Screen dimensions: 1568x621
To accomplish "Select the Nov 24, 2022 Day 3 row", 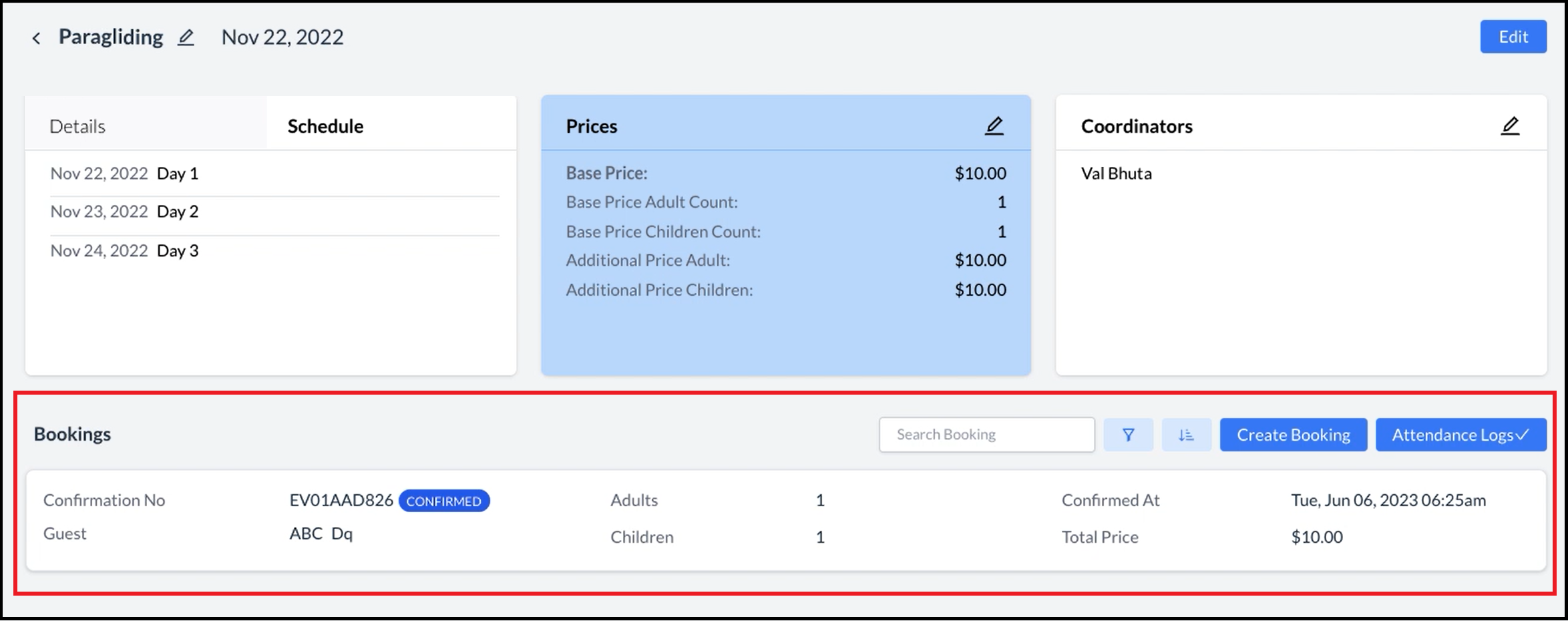I will (x=124, y=250).
